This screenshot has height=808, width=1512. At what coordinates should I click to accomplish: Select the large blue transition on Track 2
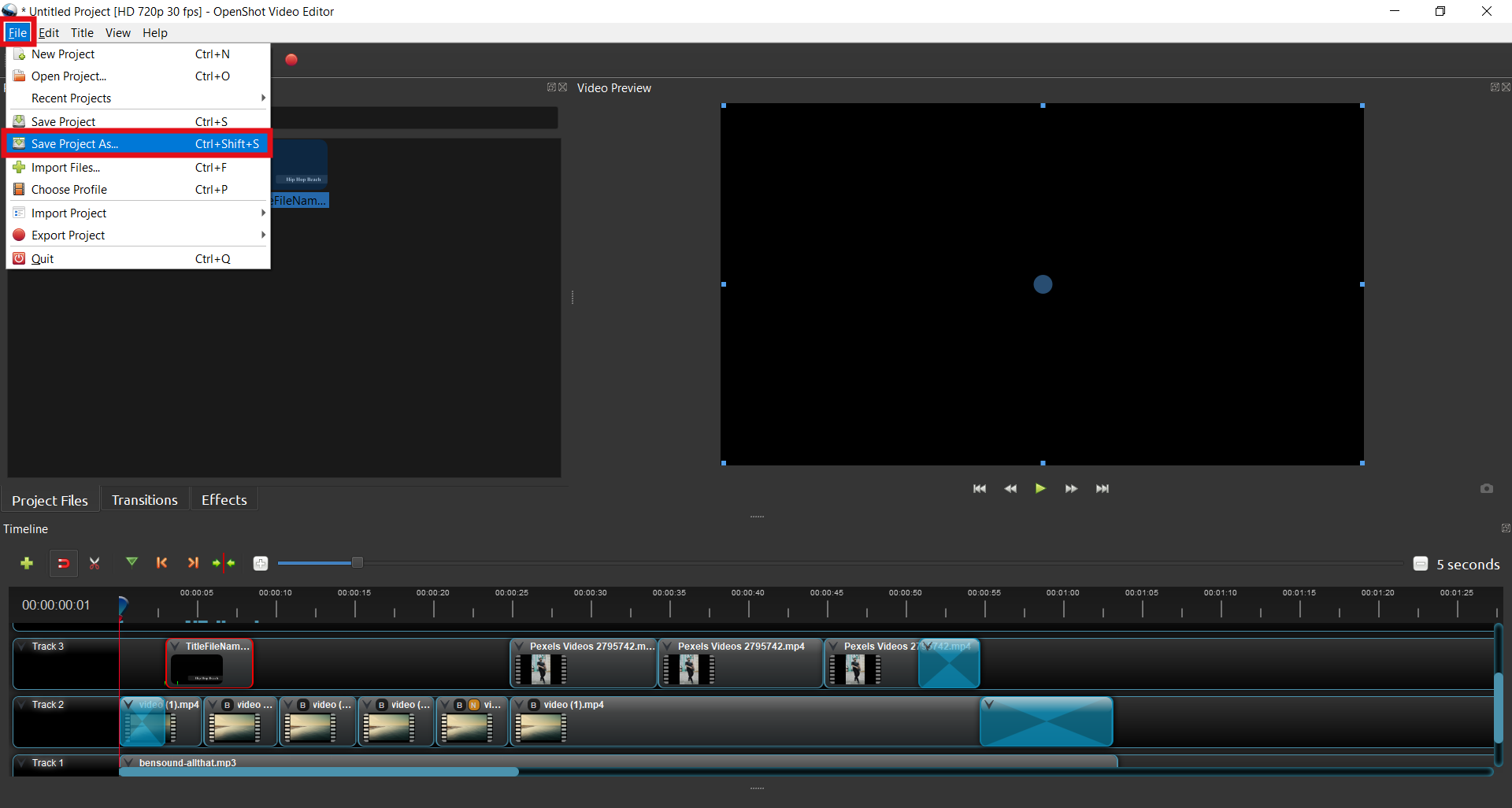[x=1046, y=721]
